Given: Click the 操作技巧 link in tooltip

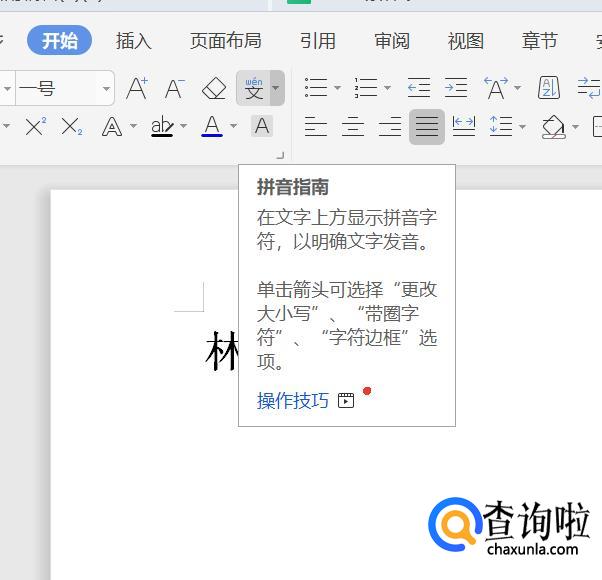Looking at the screenshot, I should pyautogui.click(x=293, y=401).
